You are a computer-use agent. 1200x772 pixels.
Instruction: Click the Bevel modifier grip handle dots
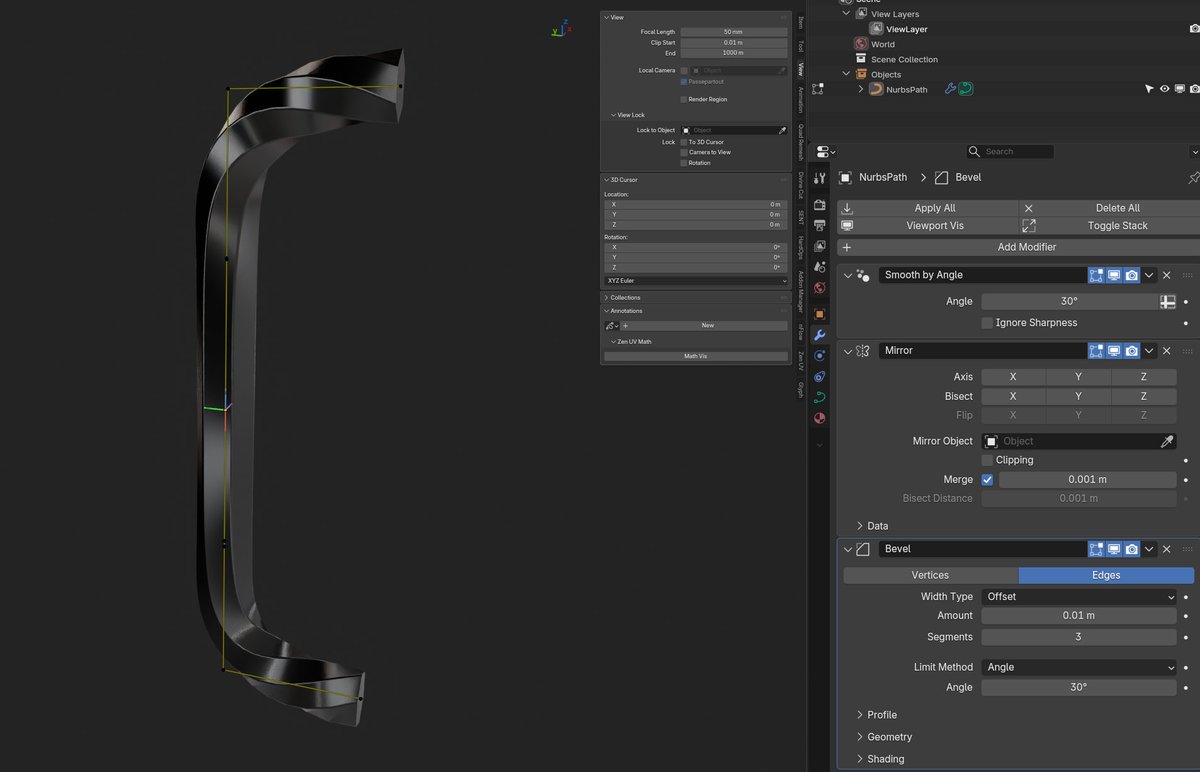click(1187, 549)
